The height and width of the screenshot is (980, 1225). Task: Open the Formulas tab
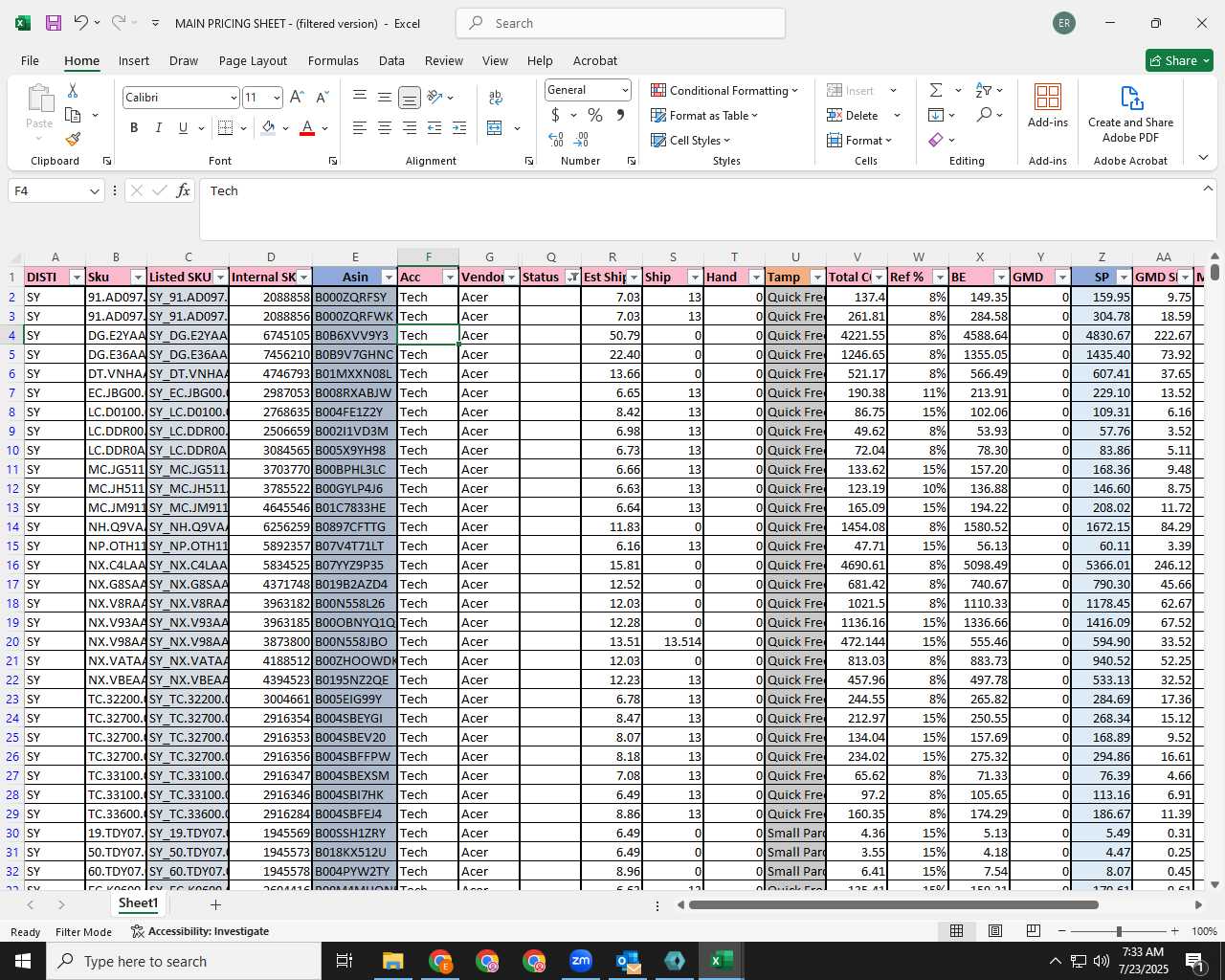tap(333, 60)
